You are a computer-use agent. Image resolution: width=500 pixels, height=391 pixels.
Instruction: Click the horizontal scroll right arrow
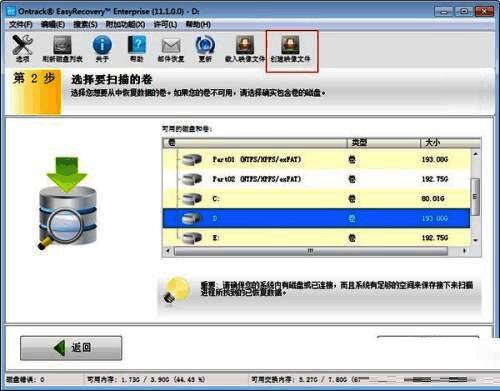pyautogui.click(x=464, y=251)
